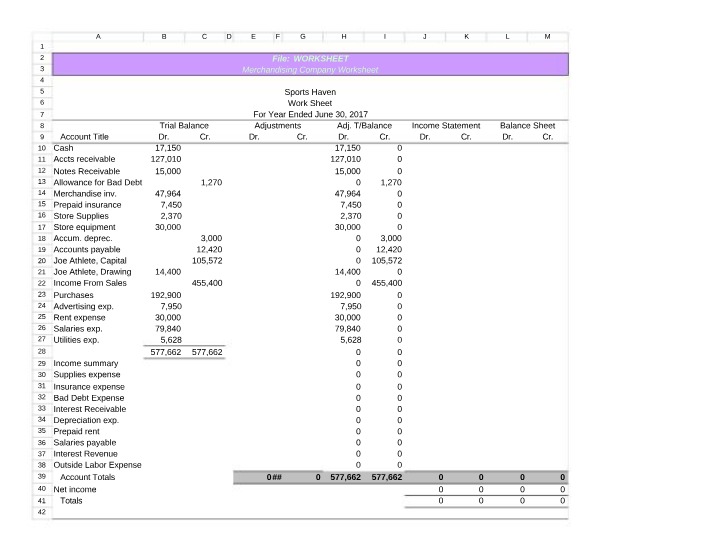Image resolution: width=714 pixels, height=552 pixels.
Task: Select the 'Bad Debt Expense' cell
Action: [89, 398]
